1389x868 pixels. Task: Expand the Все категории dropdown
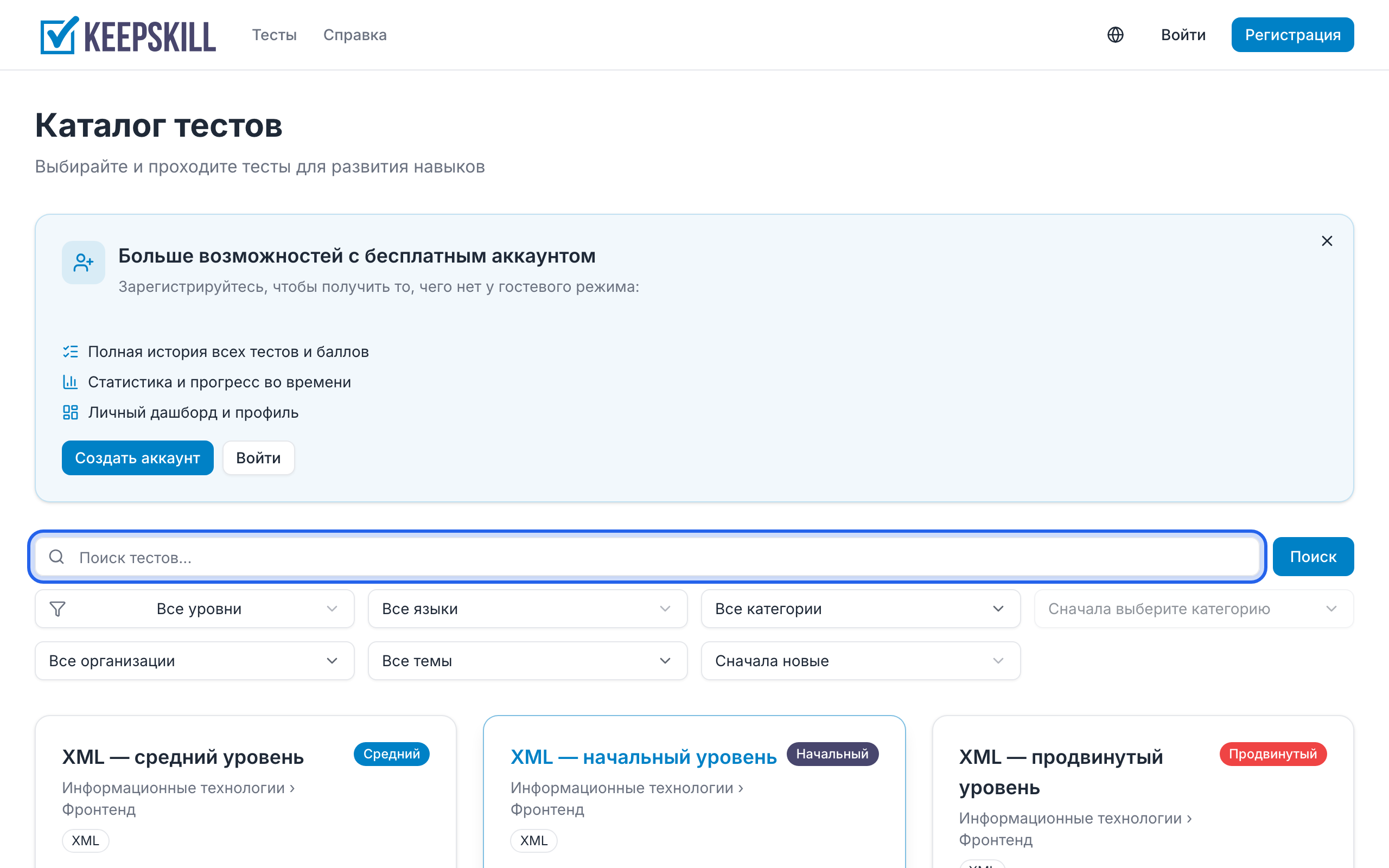(x=861, y=609)
